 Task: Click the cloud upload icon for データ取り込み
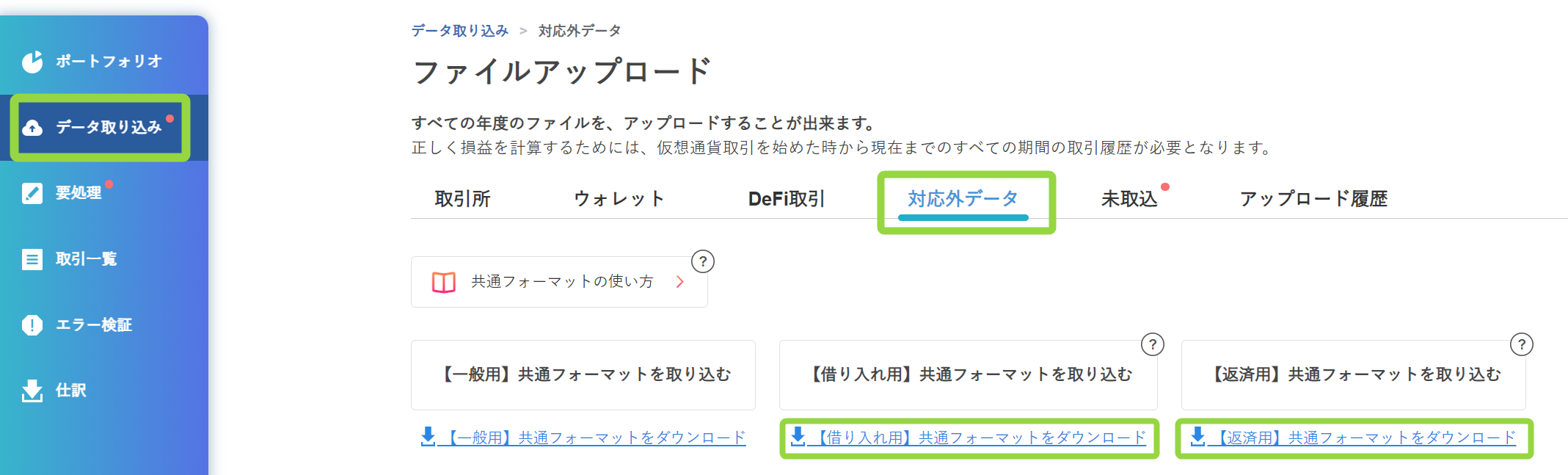coord(32,127)
